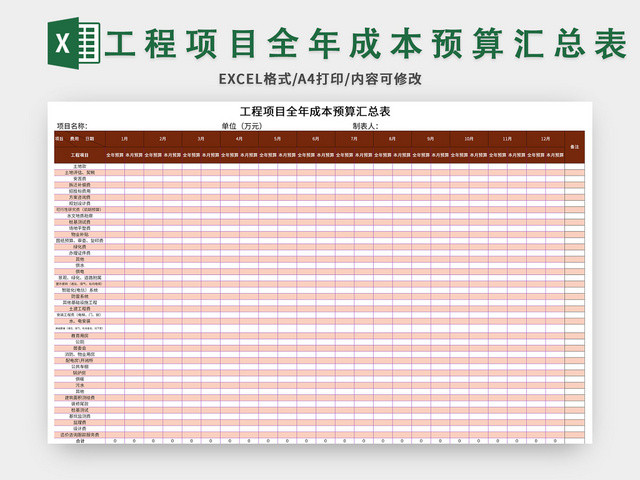The width and height of the screenshot is (640, 480).
Task: Select the 公共车棚 row label
Action: coord(80,367)
